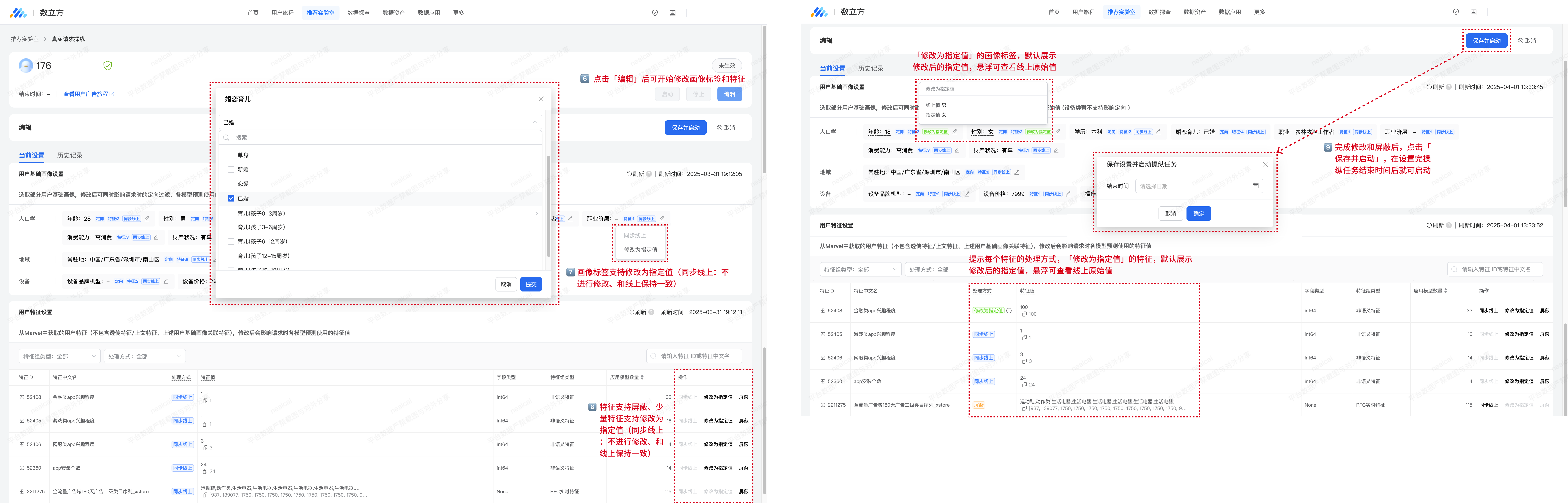Image resolution: width=1568 pixels, height=503 pixels.
Task: Check the 单身 checkbox
Action: pyautogui.click(x=231, y=155)
